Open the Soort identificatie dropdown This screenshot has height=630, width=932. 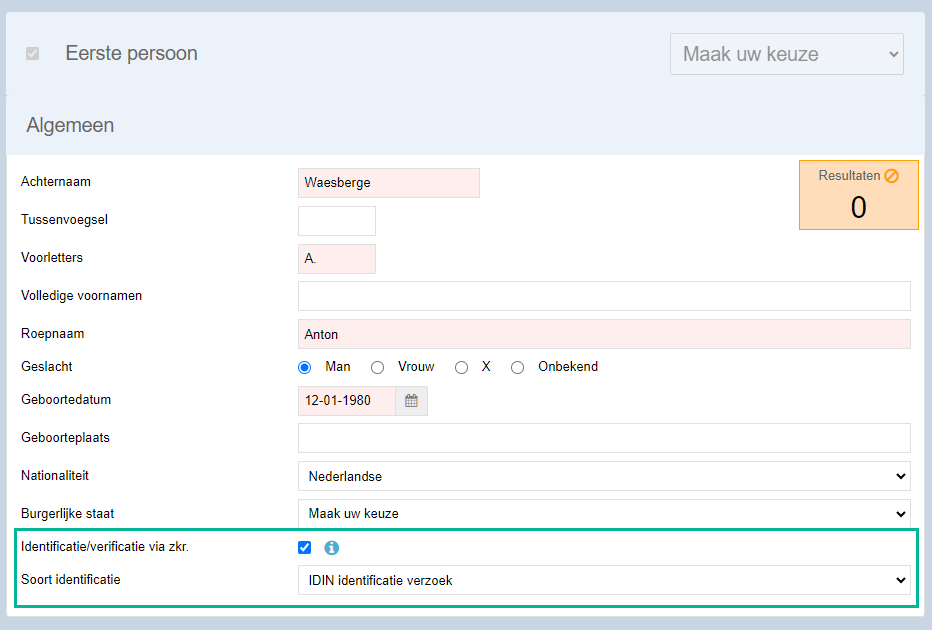click(604, 580)
